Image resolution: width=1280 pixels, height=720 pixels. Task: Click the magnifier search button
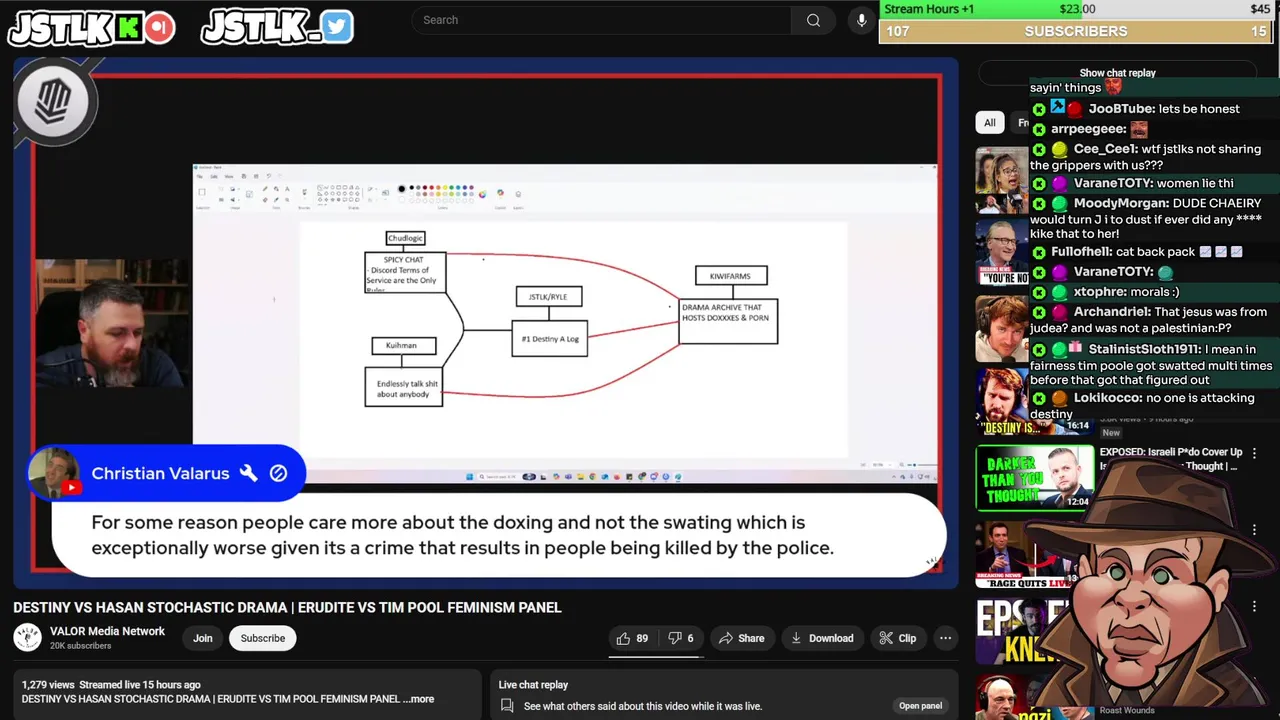pos(813,20)
